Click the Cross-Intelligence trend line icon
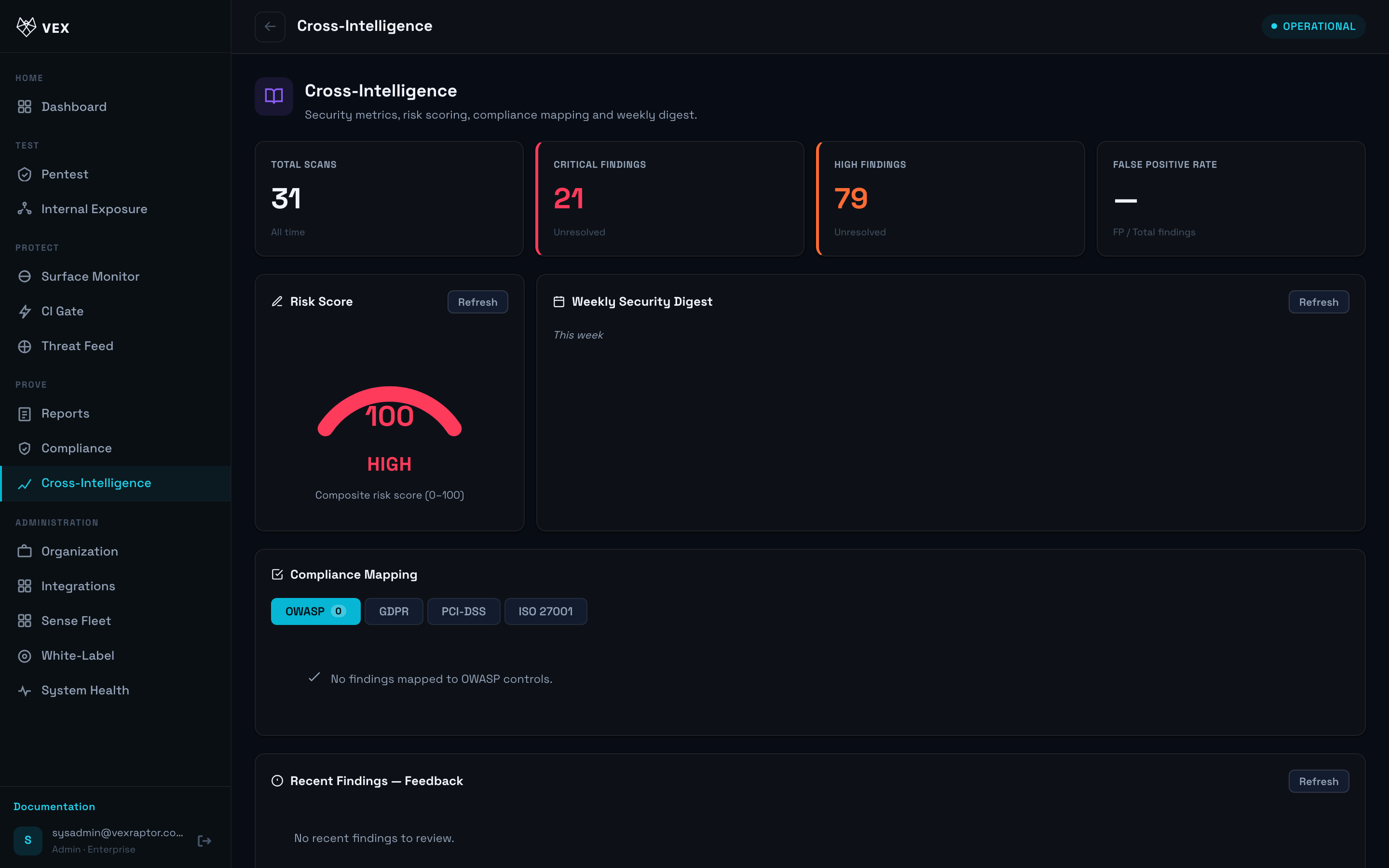The height and width of the screenshot is (868, 1389). [x=25, y=484]
